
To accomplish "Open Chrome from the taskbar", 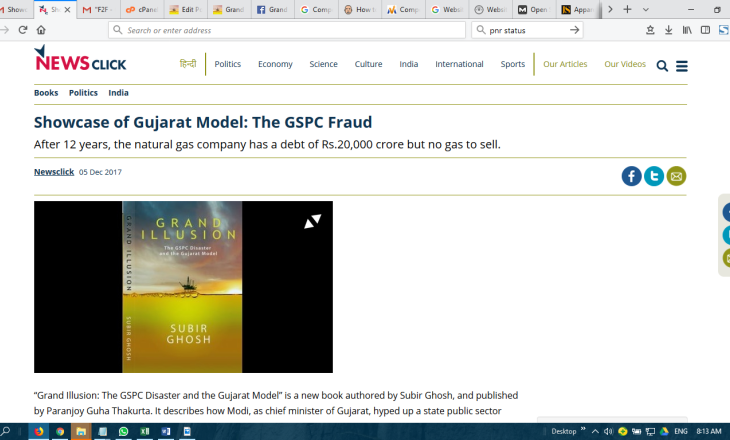I will 60,431.
